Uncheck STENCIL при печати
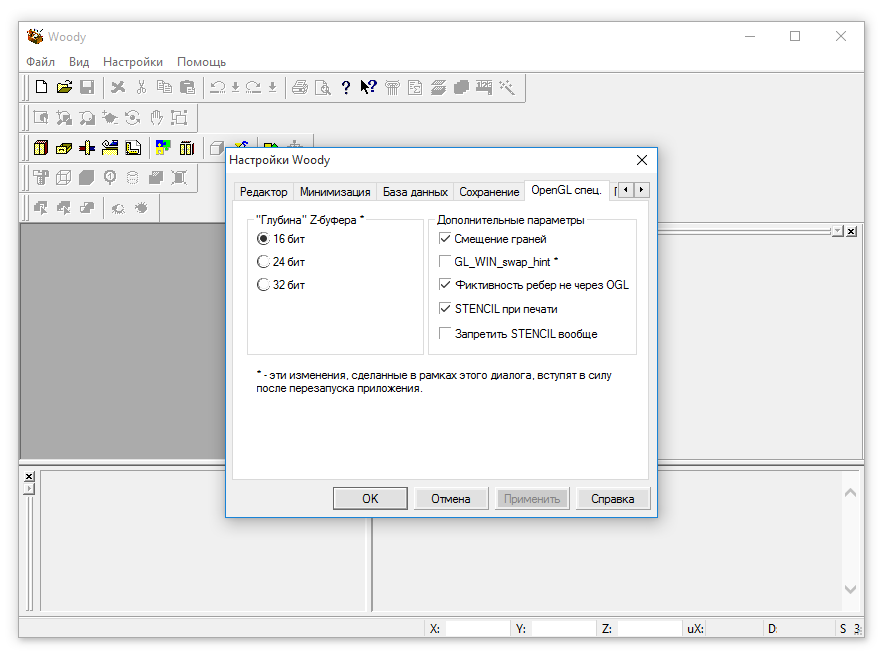This screenshot has width=885, height=655. coord(498,309)
